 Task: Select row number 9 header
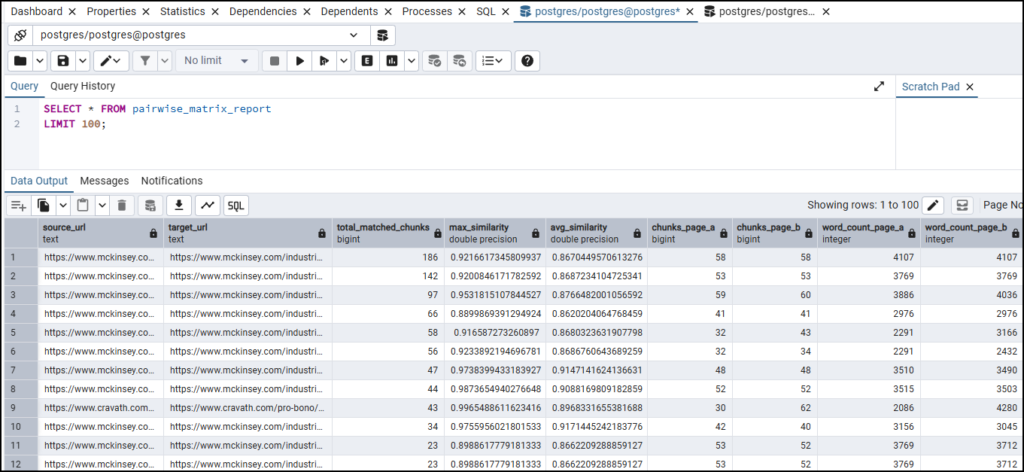coord(21,408)
